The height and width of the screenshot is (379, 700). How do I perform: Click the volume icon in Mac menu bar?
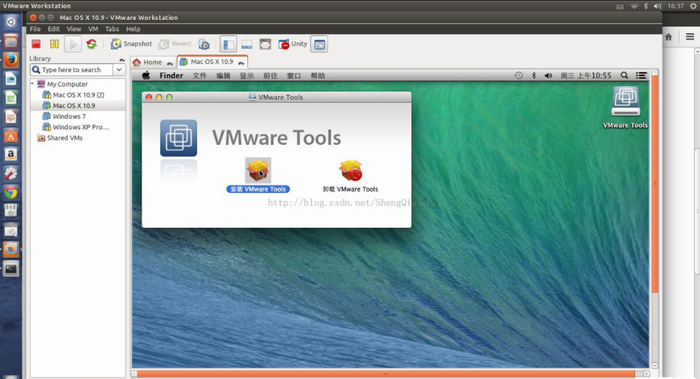coord(548,75)
